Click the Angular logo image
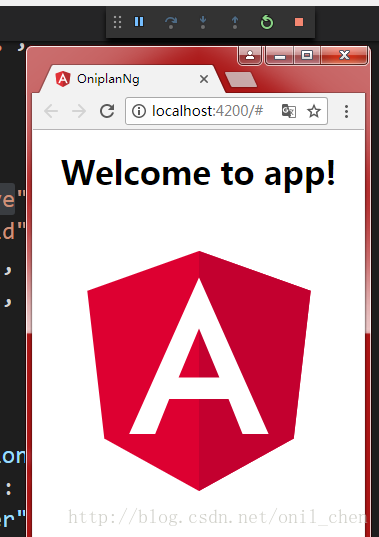 tap(199, 371)
